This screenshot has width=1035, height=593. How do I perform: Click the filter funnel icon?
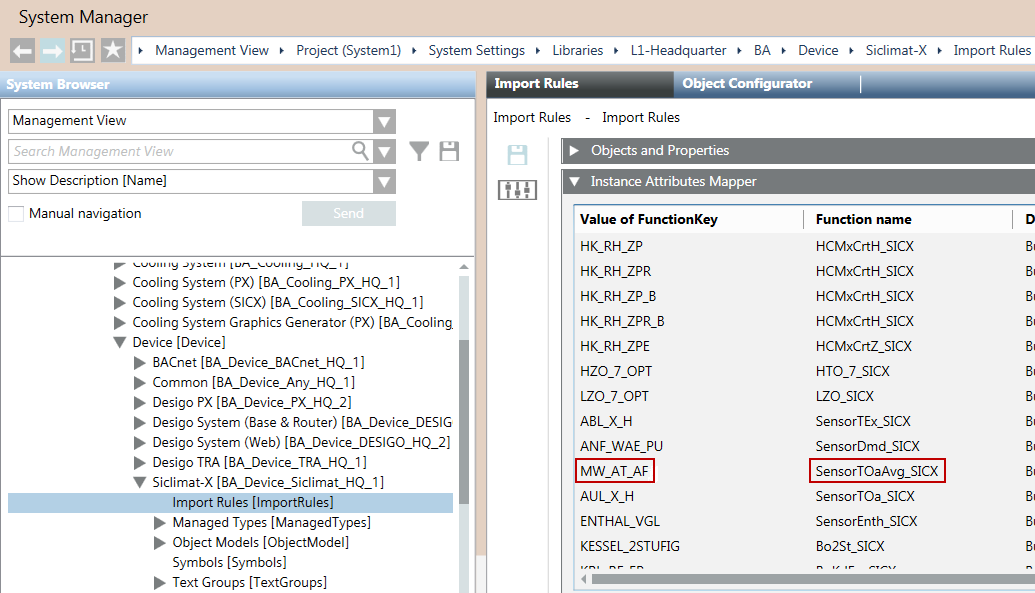[x=420, y=151]
